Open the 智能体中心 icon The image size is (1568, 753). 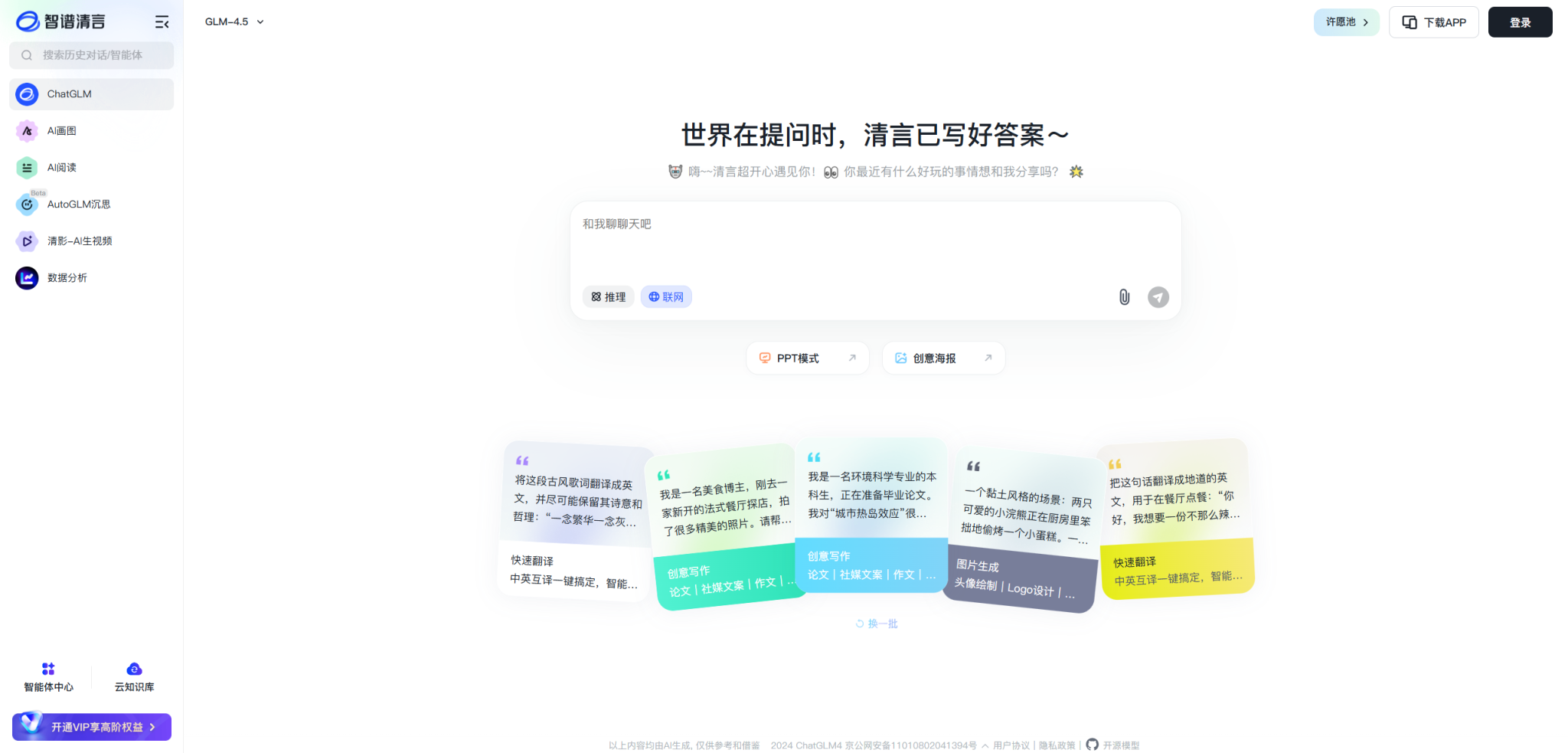48,669
